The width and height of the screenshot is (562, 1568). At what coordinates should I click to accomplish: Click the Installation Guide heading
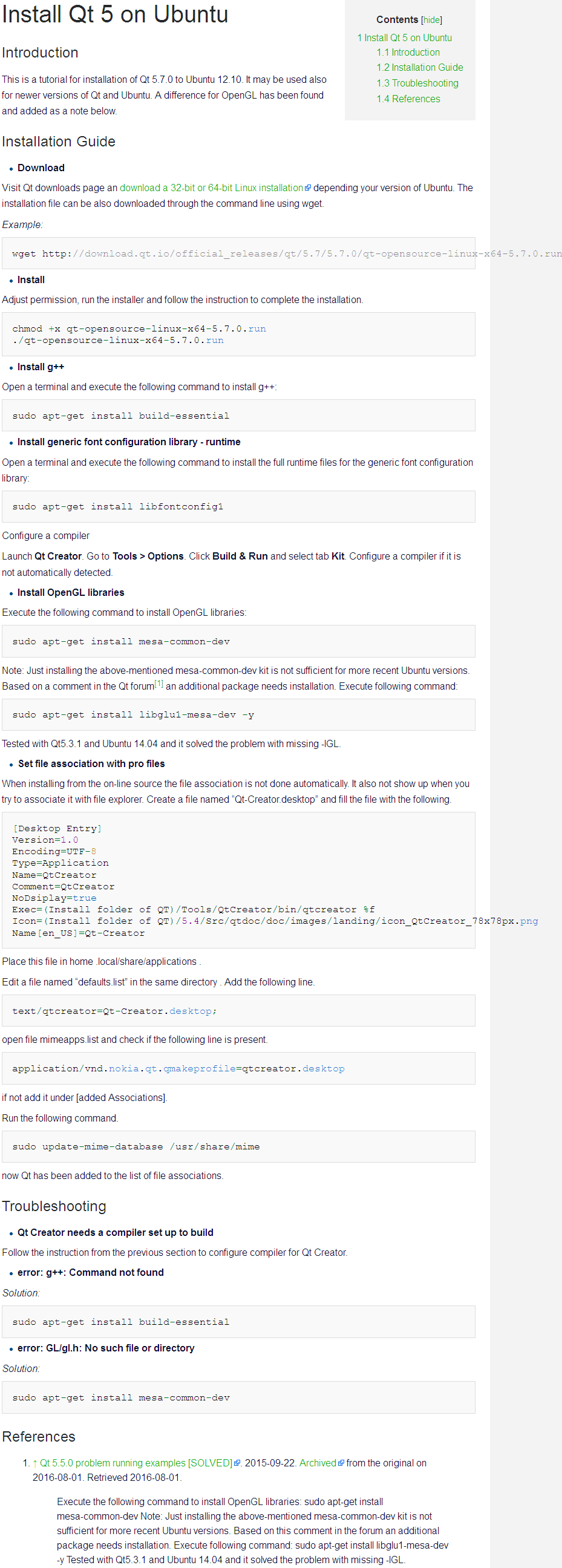tap(59, 142)
